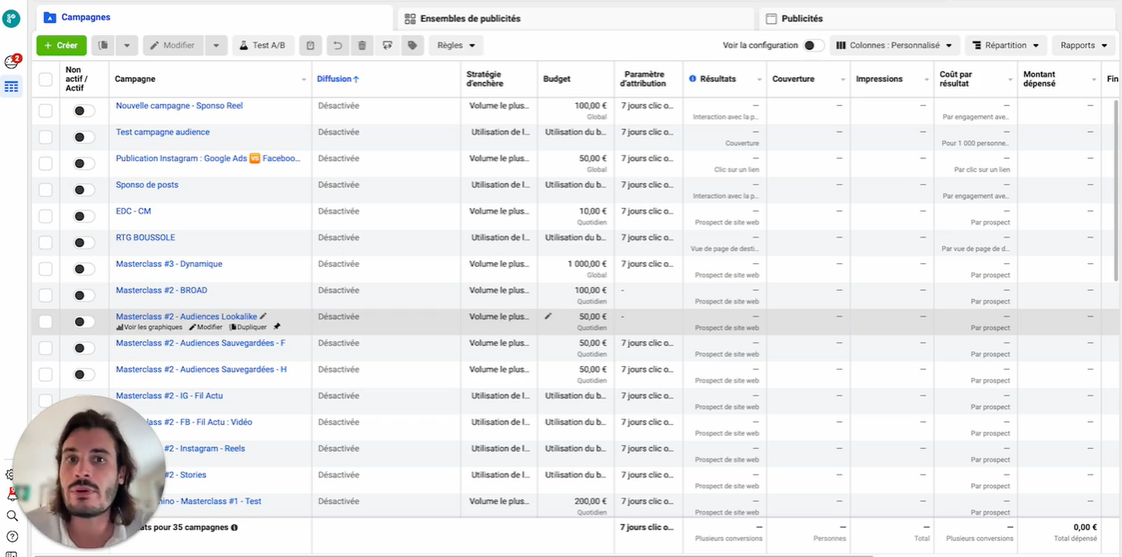Switch to 'Ensembles de publicités' tab
Image resolution: width=1122 pixels, height=557 pixels.
coord(470,18)
